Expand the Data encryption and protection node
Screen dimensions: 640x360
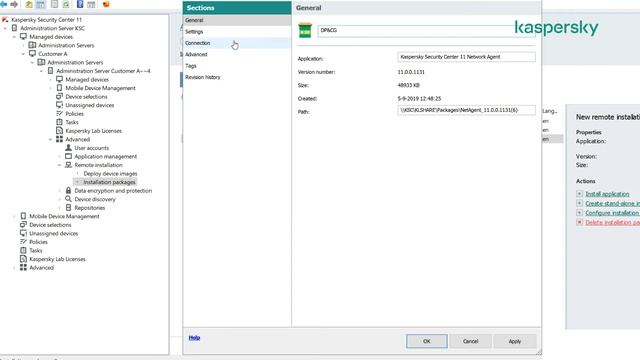click(59, 191)
